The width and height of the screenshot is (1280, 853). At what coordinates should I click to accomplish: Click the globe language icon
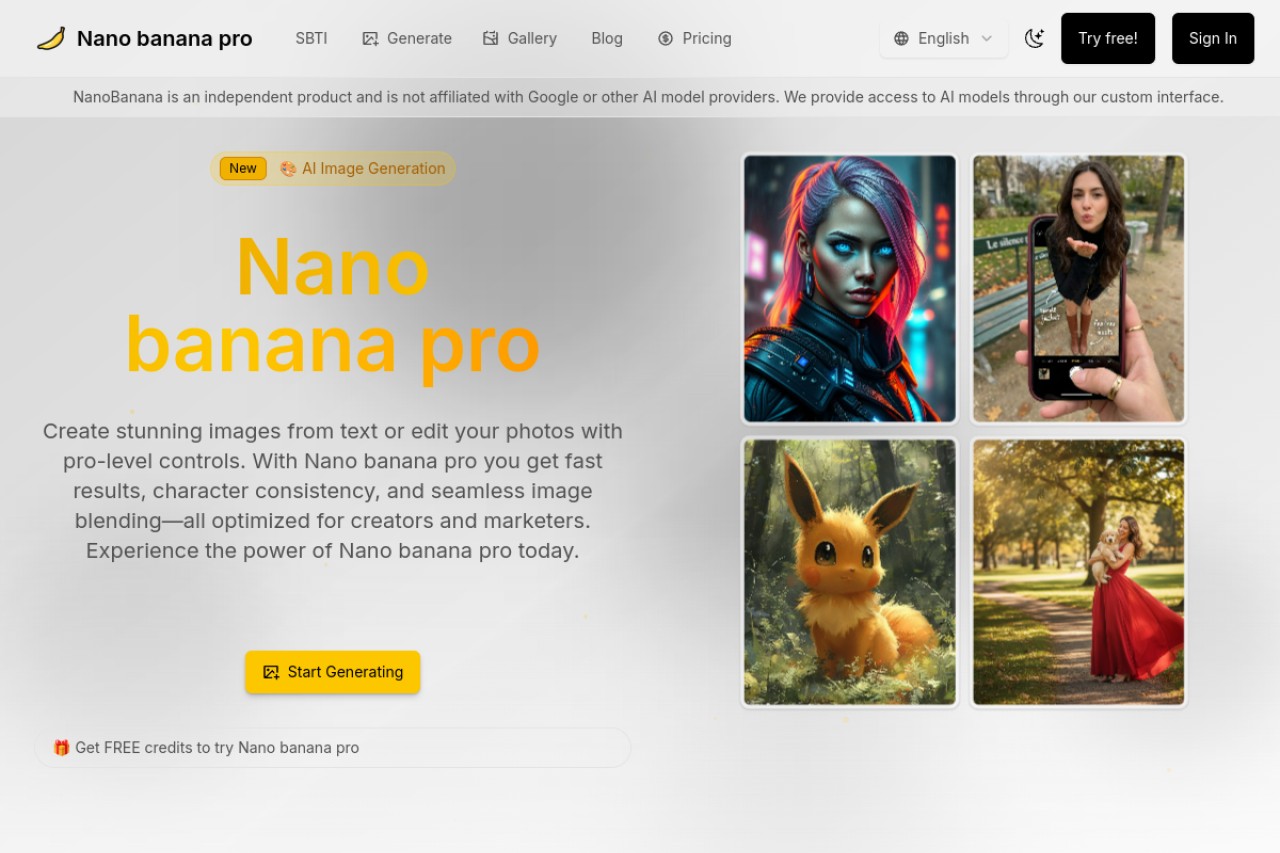(x=901, y=38)
